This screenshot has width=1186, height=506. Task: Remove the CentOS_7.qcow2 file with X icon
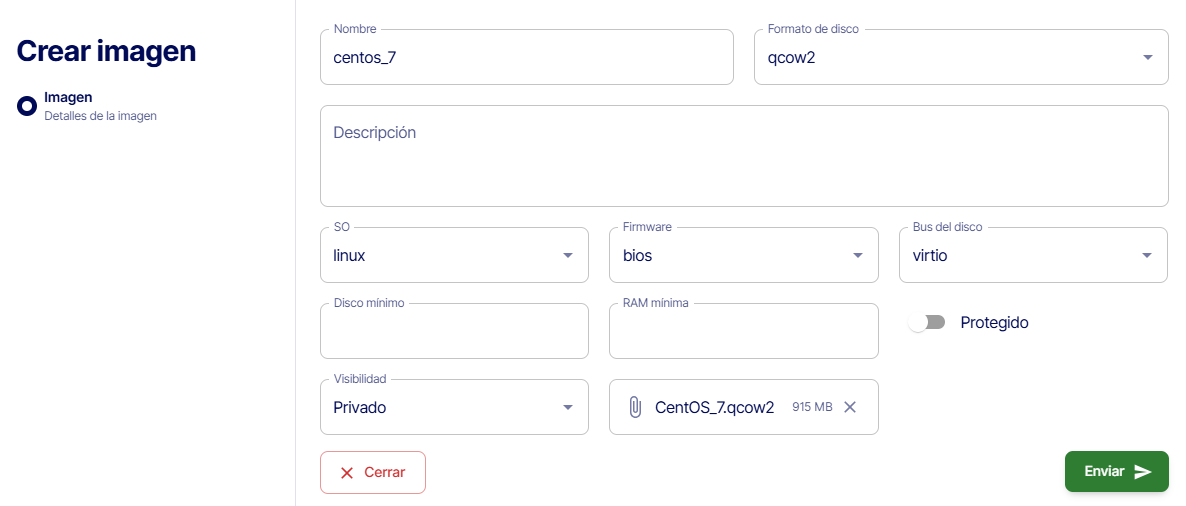[x=850, y=407]
